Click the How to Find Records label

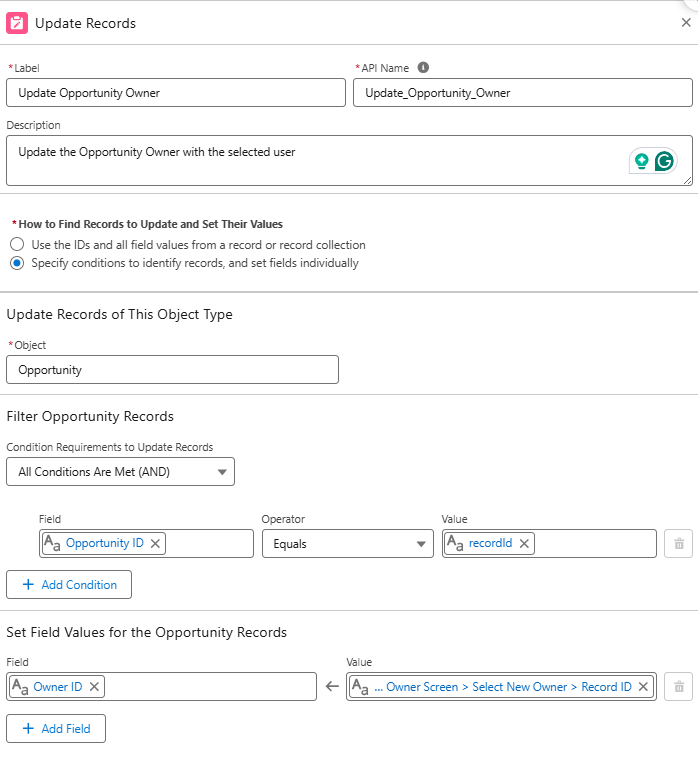point(150,224)
